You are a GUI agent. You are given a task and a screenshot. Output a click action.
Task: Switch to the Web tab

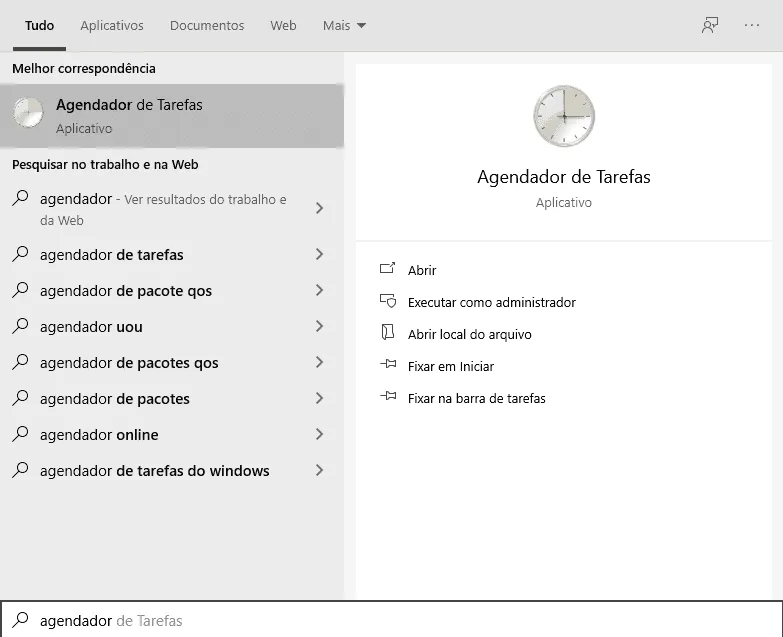[x=283, y=25]
